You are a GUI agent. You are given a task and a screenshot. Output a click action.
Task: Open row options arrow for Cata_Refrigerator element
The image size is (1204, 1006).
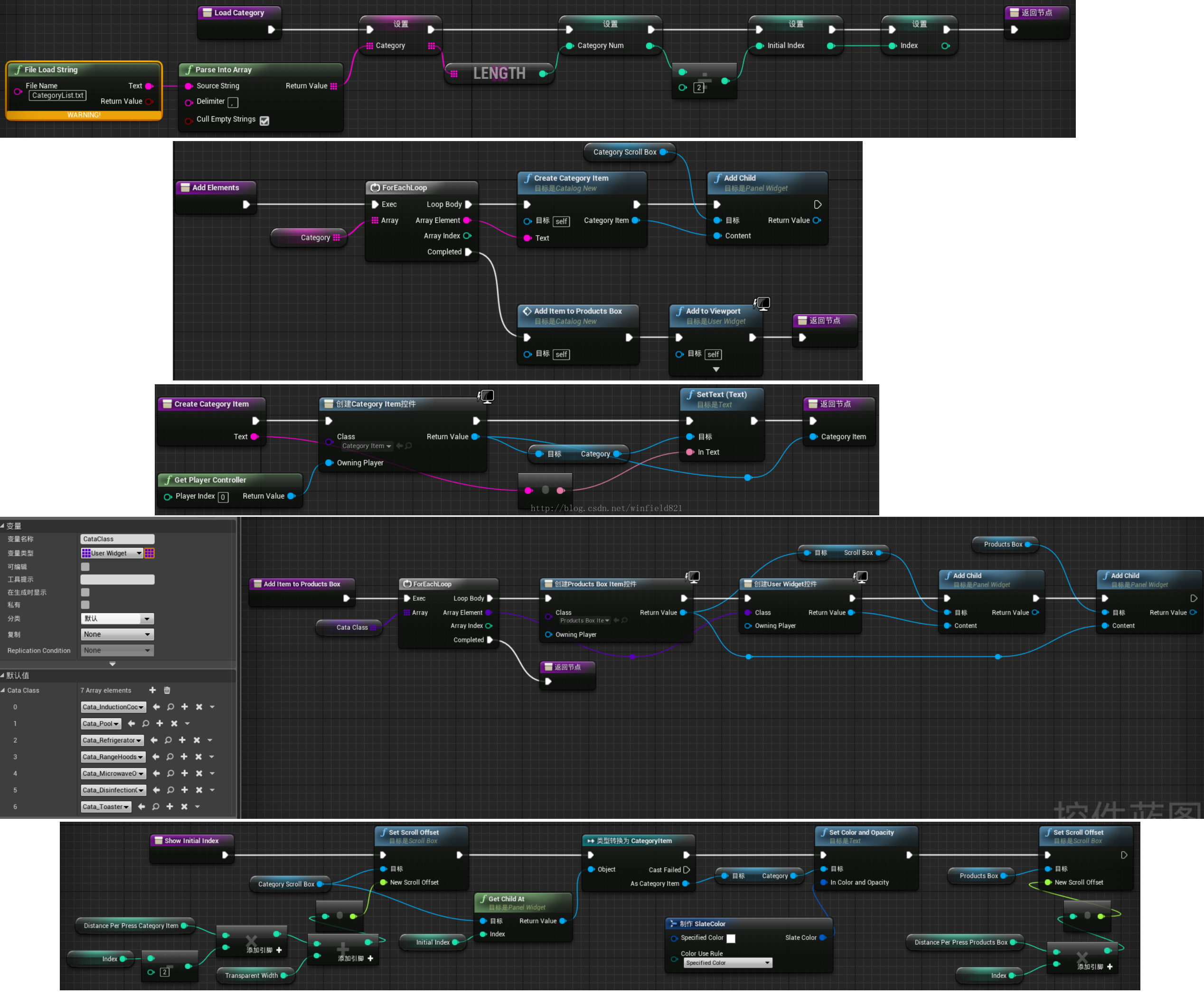[x=210, y=740]
